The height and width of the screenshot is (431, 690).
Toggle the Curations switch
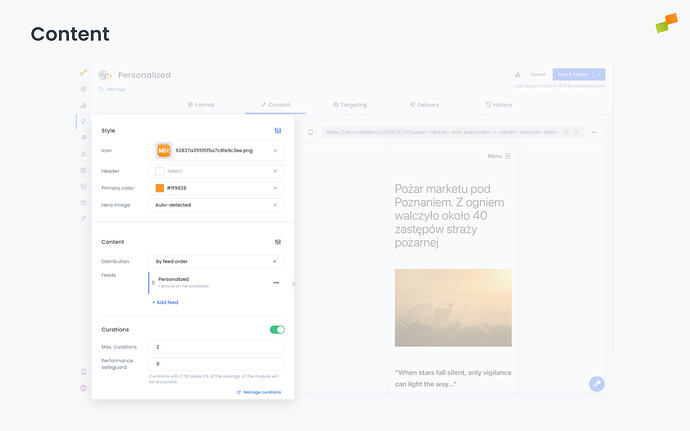click(x=277, y=329)
